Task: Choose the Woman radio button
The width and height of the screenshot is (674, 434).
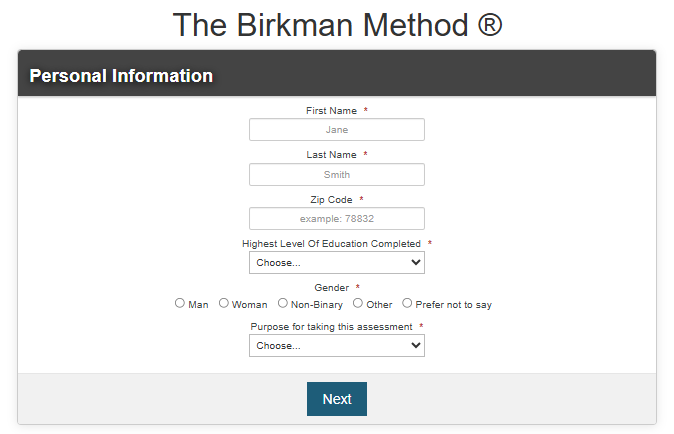Action: [x=224, y=303]
